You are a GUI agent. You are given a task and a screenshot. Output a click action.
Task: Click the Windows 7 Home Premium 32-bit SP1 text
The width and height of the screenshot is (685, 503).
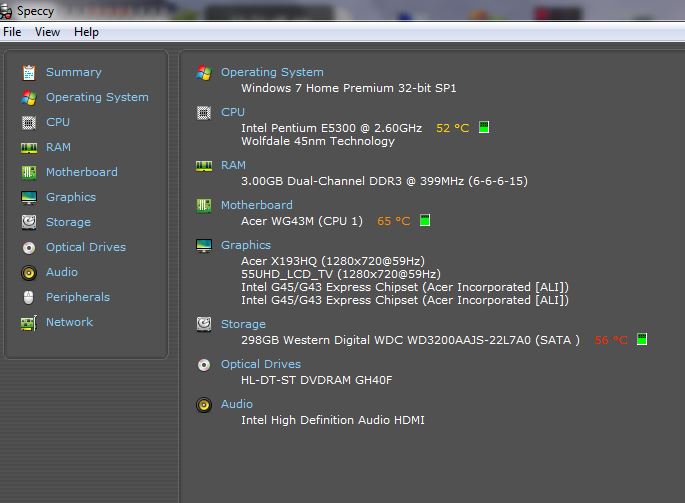tap(349, 88)
